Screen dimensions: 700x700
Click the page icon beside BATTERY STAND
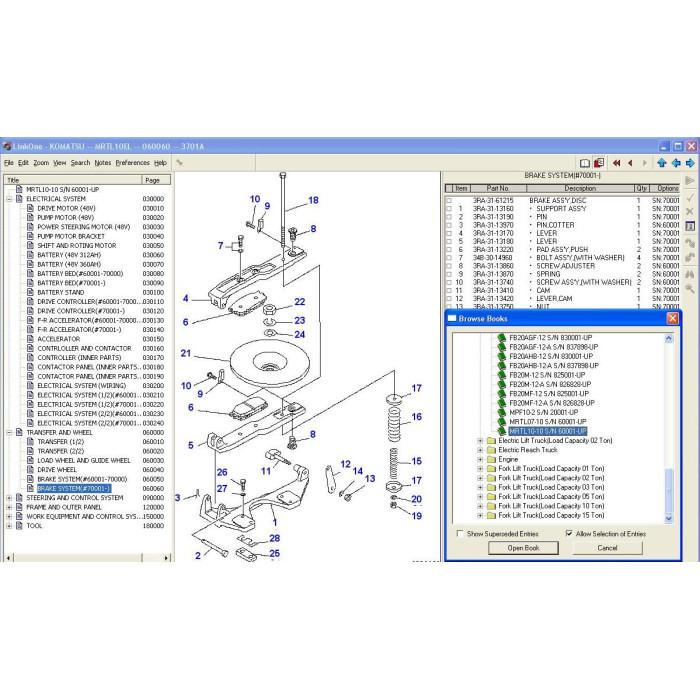(x=30, y=292)
